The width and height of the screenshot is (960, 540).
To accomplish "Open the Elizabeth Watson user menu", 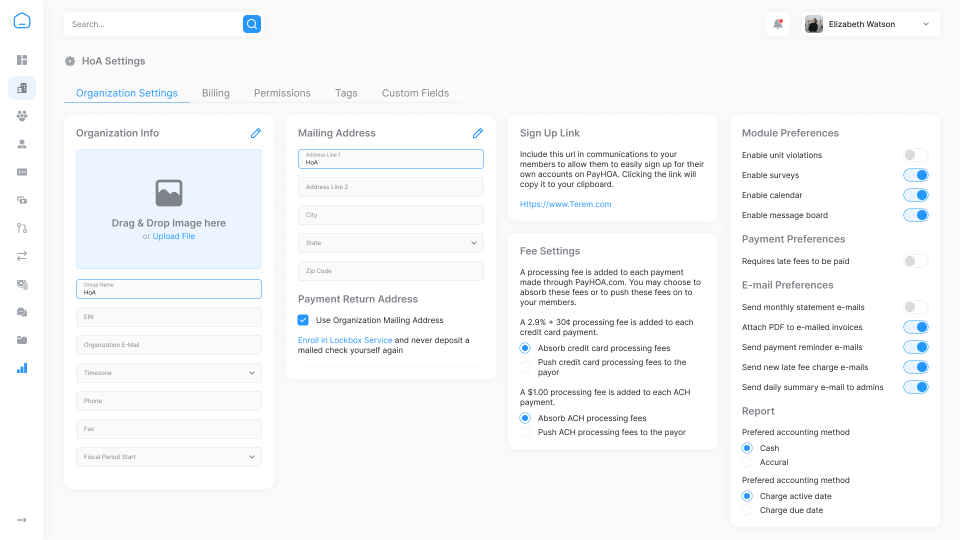I will pos(868,24).
